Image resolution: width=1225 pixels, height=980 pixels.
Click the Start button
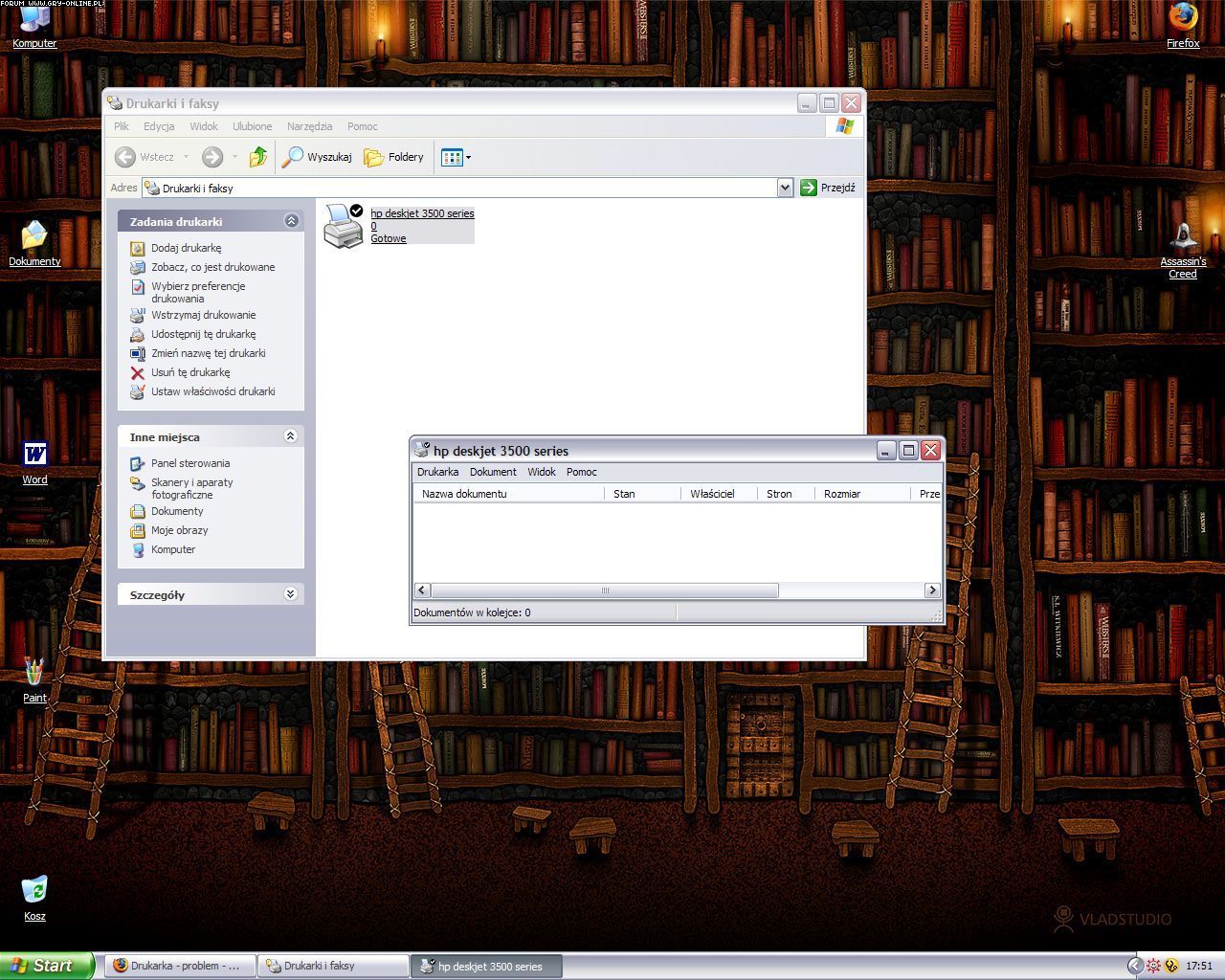pos(47,966)
